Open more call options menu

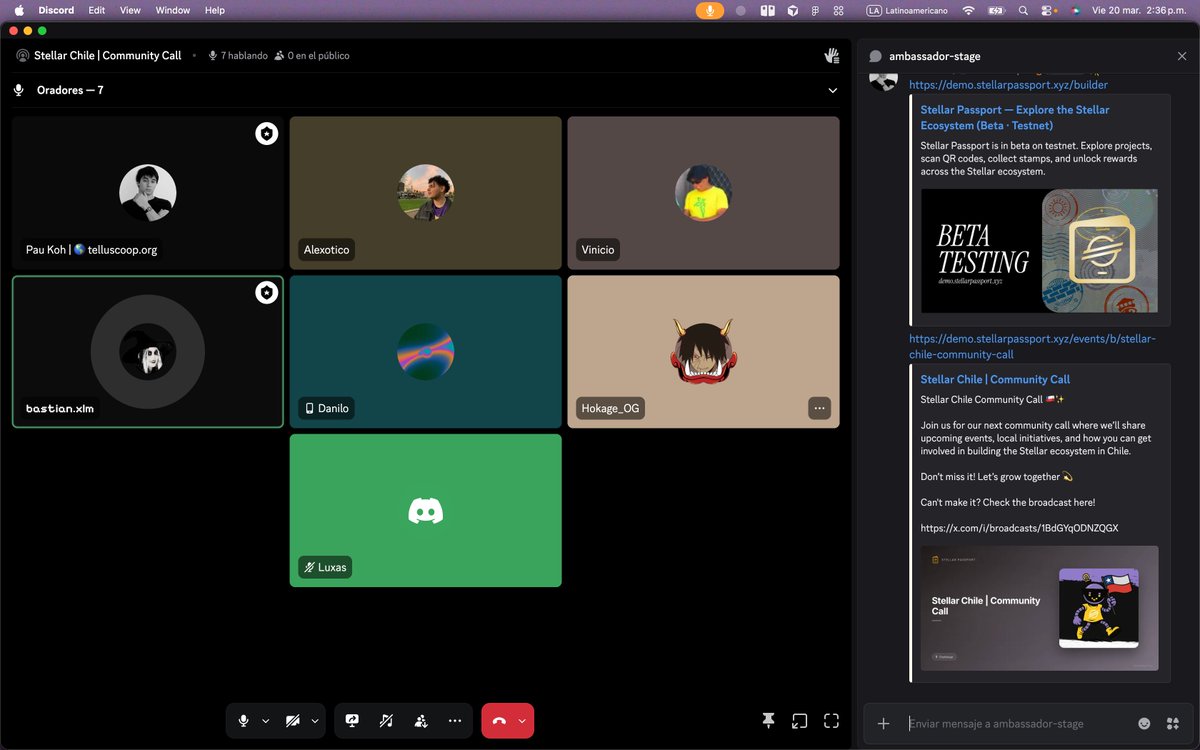point(455,720)
